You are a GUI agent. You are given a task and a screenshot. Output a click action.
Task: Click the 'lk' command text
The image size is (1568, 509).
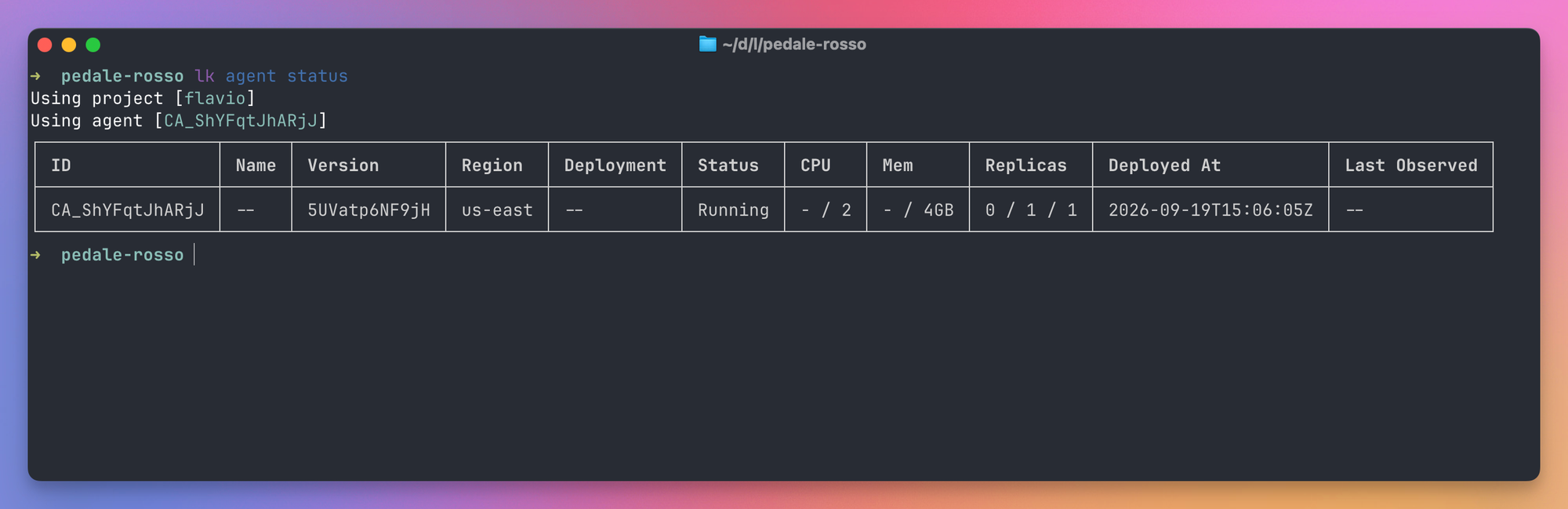pos(205,76)
